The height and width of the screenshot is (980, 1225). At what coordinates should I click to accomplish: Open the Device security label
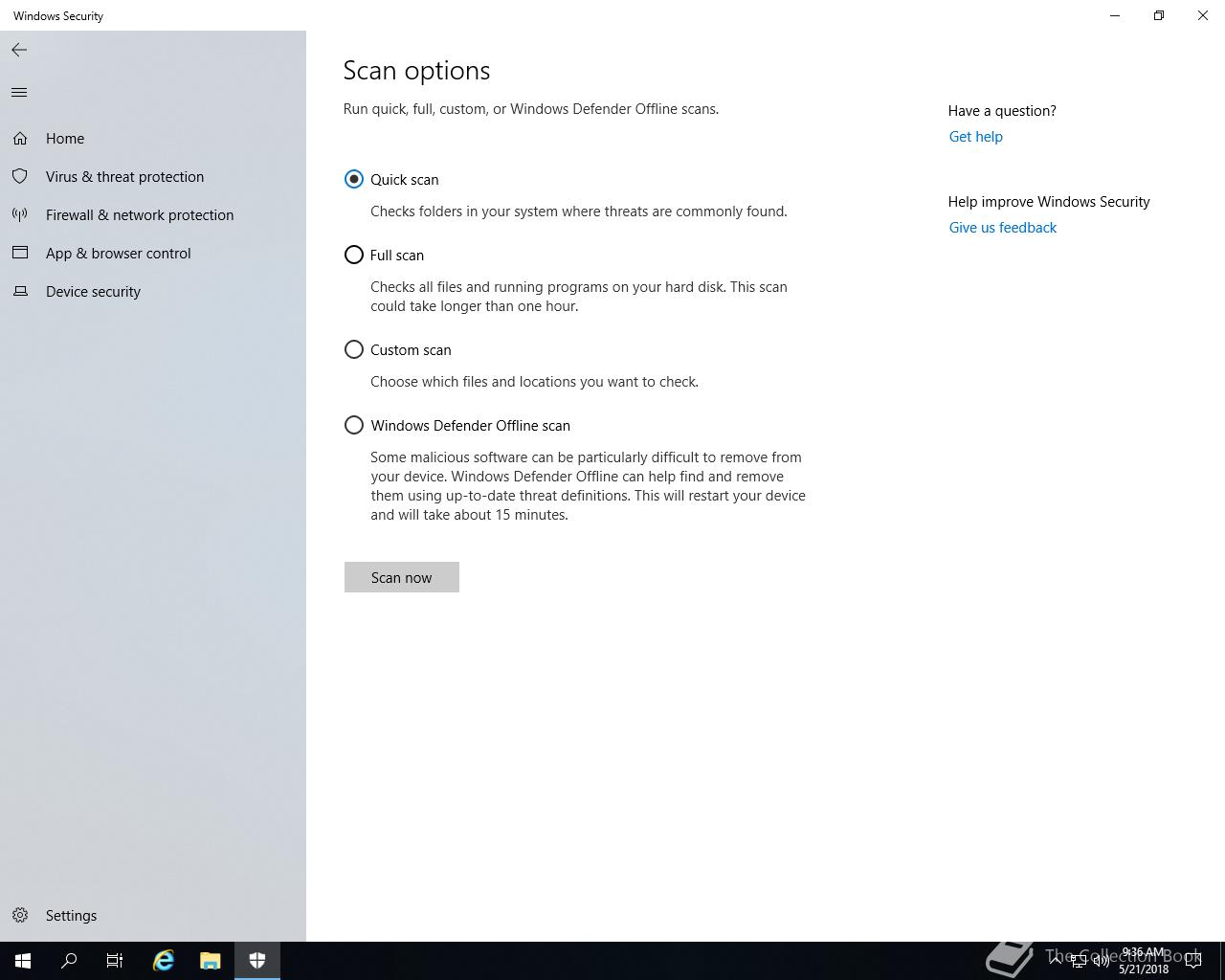pyautogui.click(x=93, y=291)
